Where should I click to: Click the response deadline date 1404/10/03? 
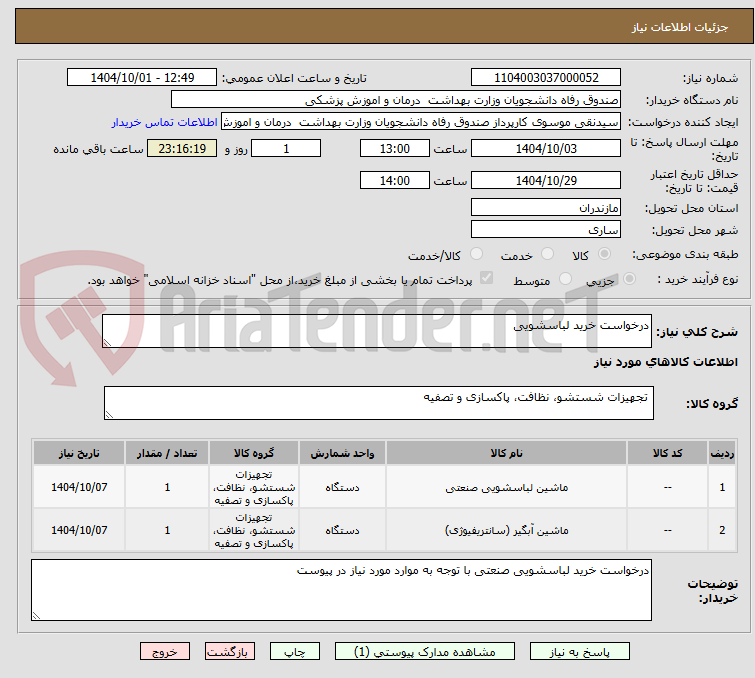(546, 148)
